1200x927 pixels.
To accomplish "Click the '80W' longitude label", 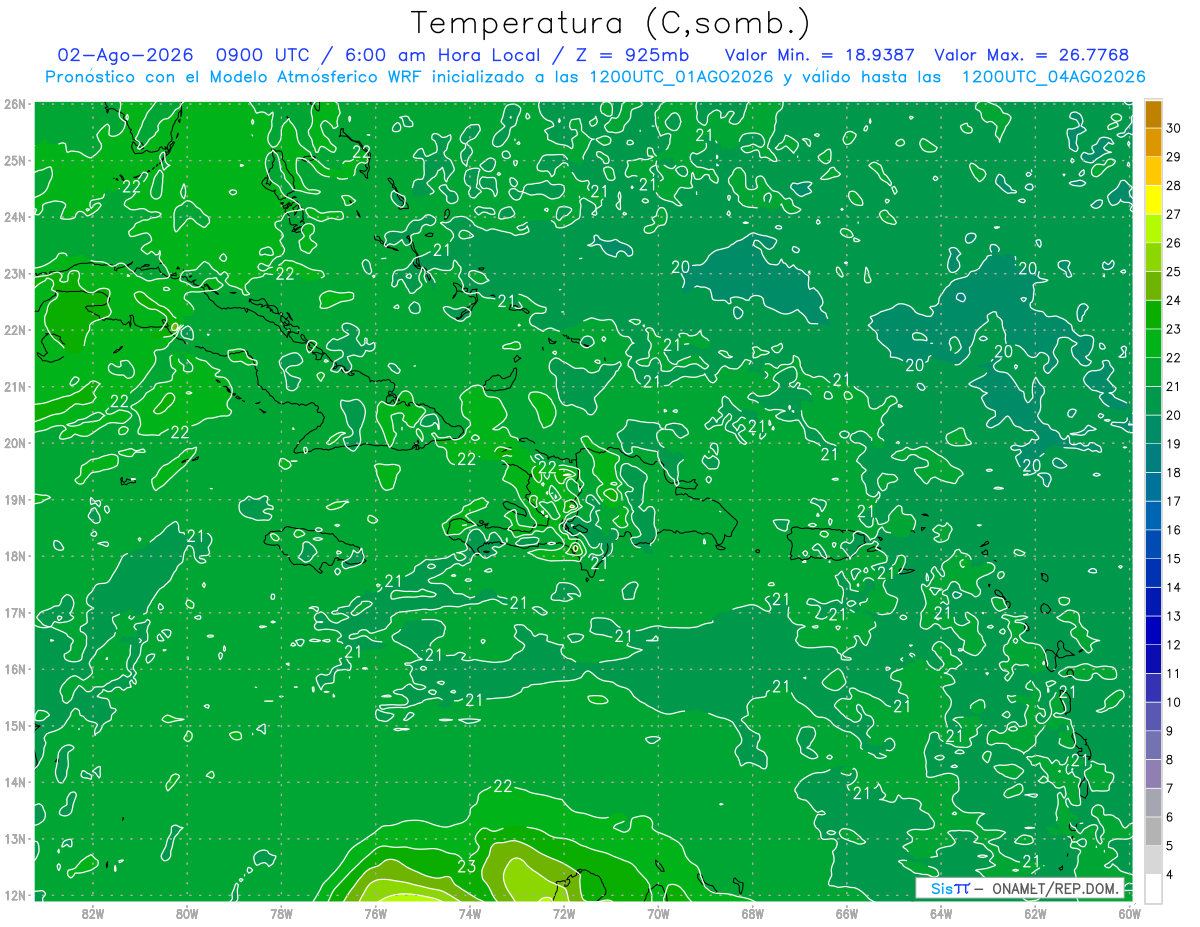I will [x=187, y=913].
